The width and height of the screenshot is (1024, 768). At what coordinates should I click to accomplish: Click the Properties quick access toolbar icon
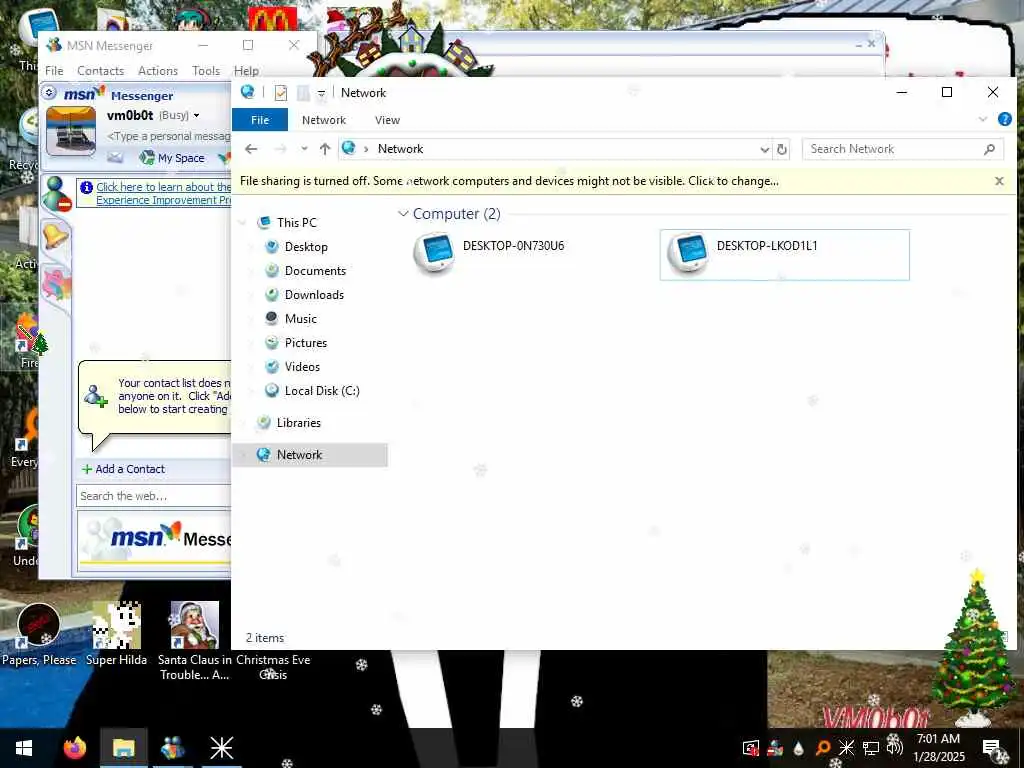click(280, 93)
